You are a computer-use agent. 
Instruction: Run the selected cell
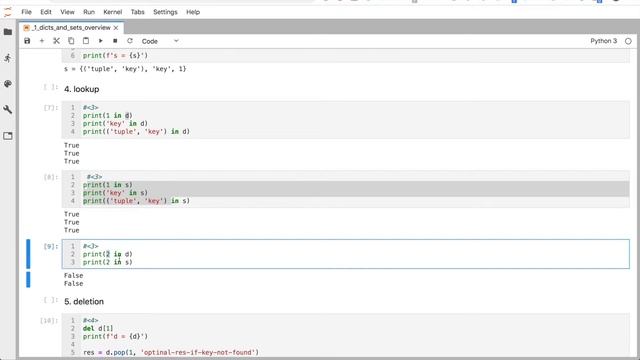100,41
